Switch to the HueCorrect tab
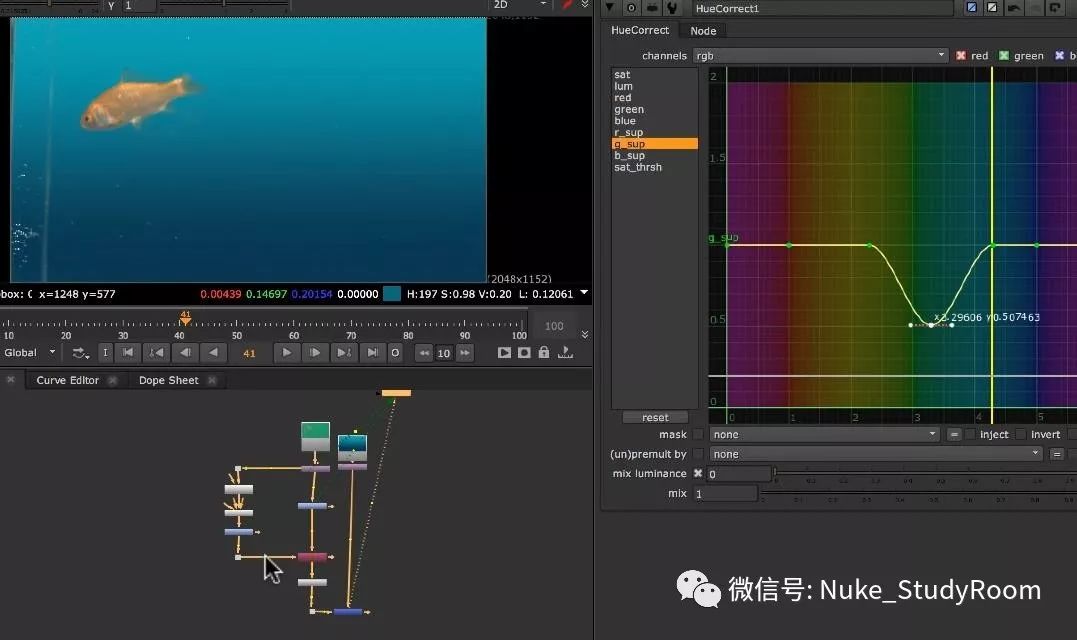 pos(640,30)
